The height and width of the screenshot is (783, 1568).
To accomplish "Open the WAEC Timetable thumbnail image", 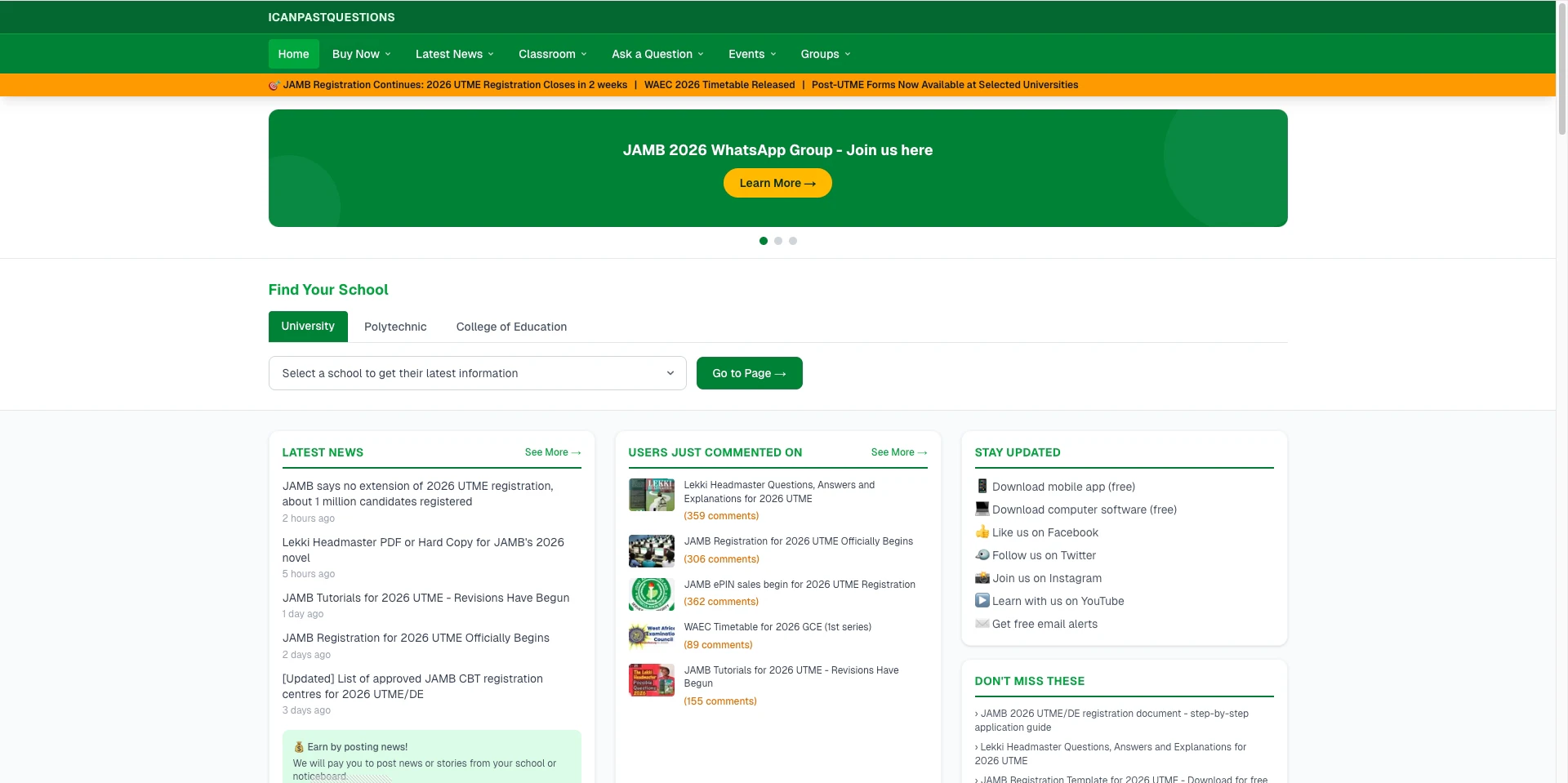I will tap(651, 637).
